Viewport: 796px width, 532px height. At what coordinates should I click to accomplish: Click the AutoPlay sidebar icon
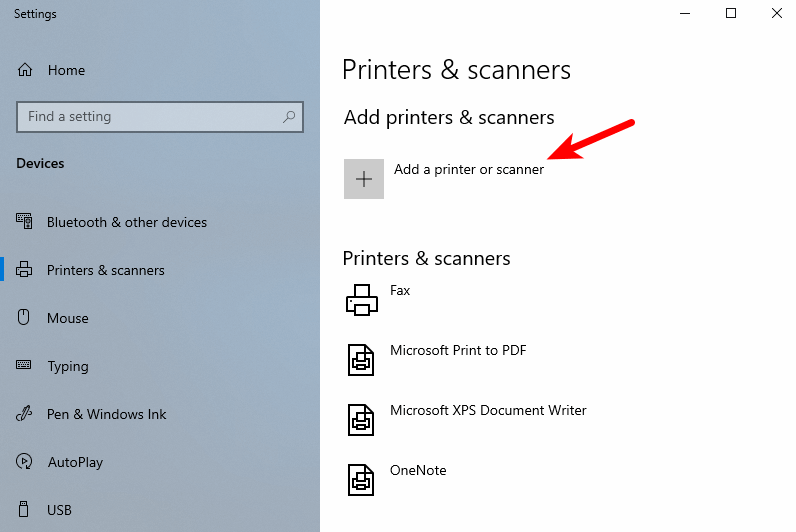24,461
